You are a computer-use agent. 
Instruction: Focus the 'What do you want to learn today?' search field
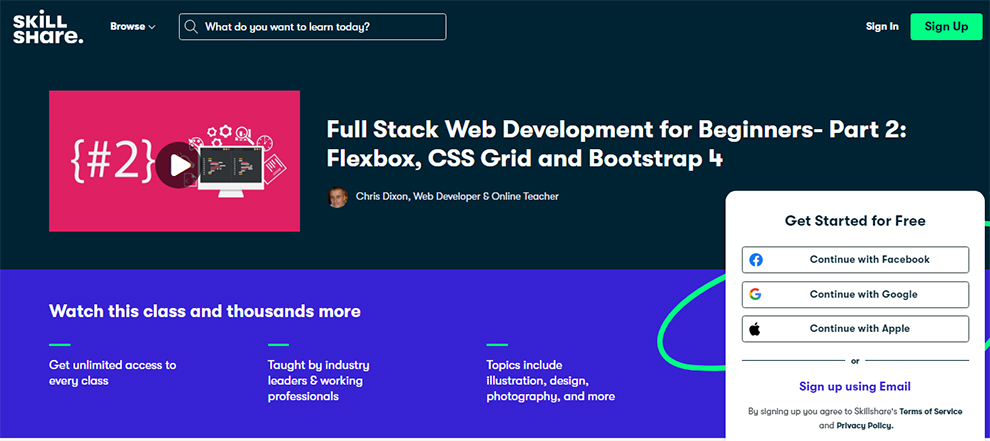313,27
